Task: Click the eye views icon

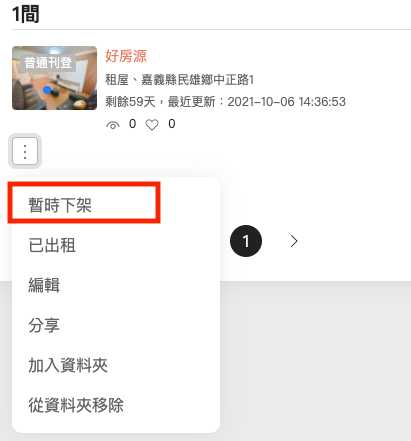Action: 113,125
